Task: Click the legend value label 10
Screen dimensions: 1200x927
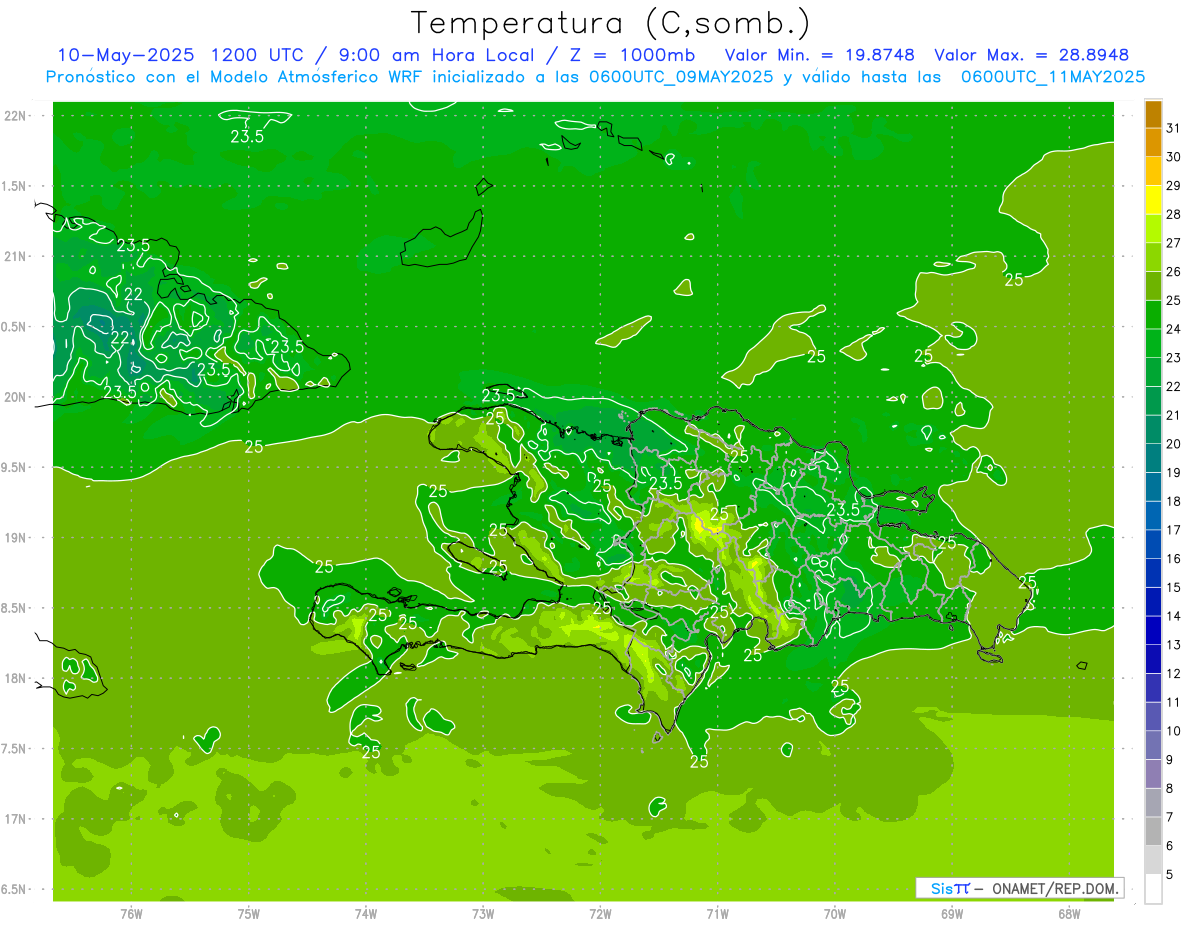Action: coord(1174,731)
